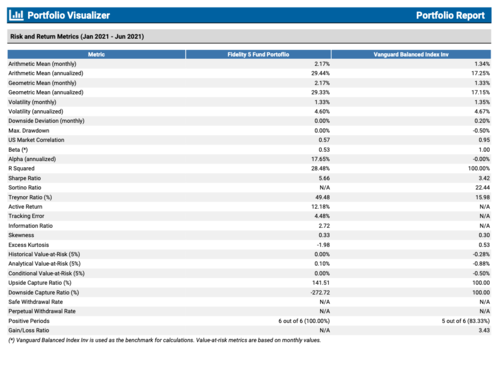This screenshot has width=500, height=367.
Task: Click the 17.25% Vanguard arithmetic mean value
Action: click(480, 73)
